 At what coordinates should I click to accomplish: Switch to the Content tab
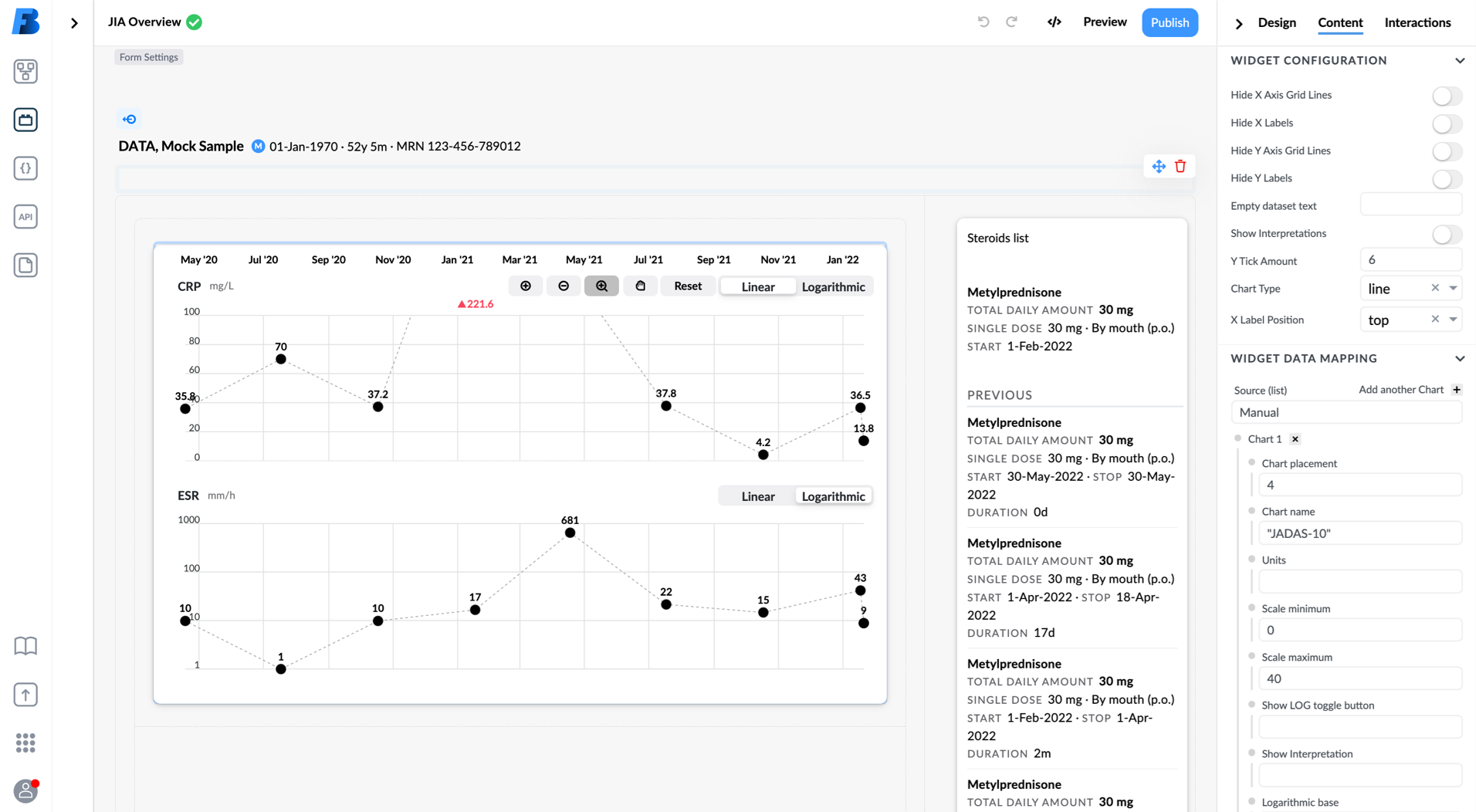coord(1340,22)
